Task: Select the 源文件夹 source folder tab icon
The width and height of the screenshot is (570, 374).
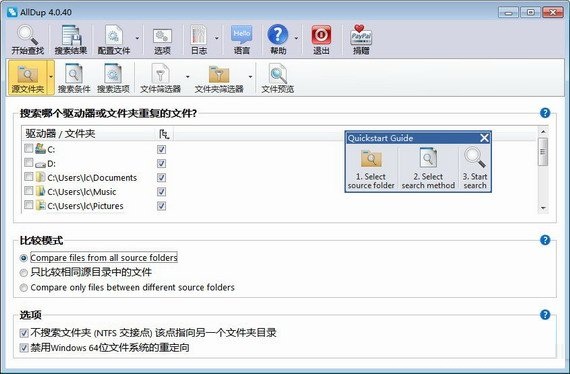Action: click(x=27, y=78)
